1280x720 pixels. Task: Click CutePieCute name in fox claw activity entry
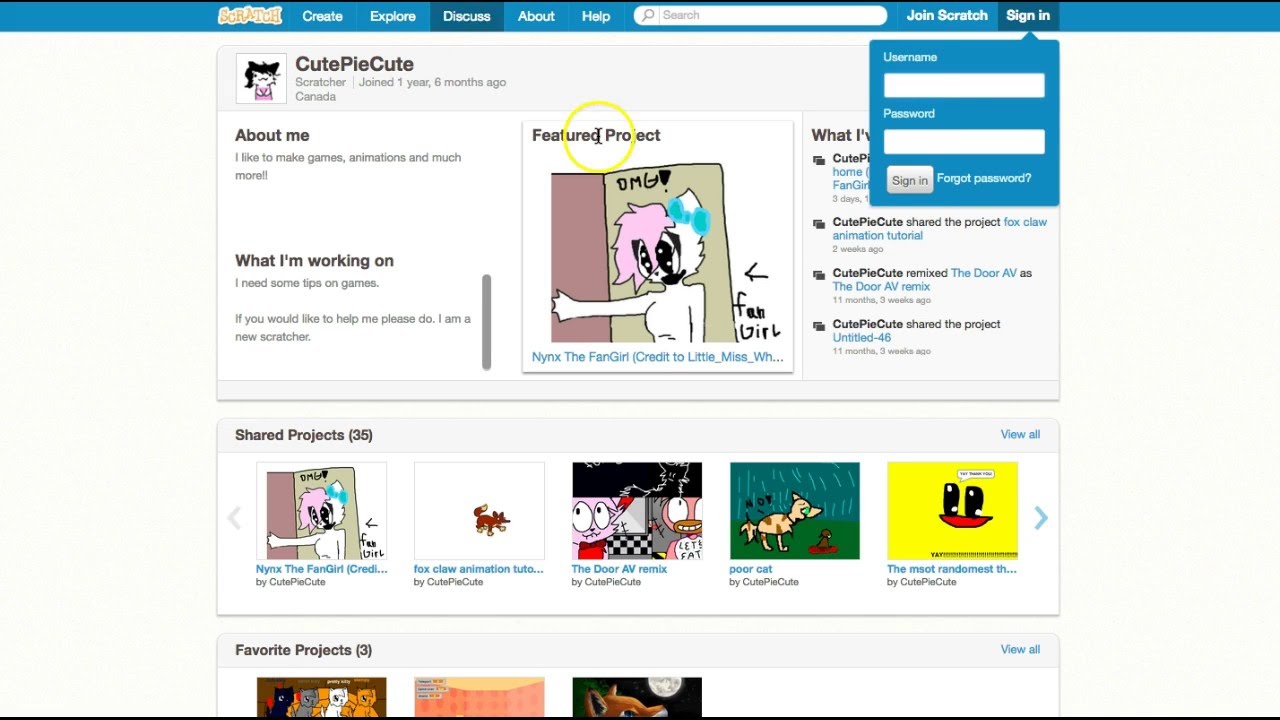click(x=868, y=222)
